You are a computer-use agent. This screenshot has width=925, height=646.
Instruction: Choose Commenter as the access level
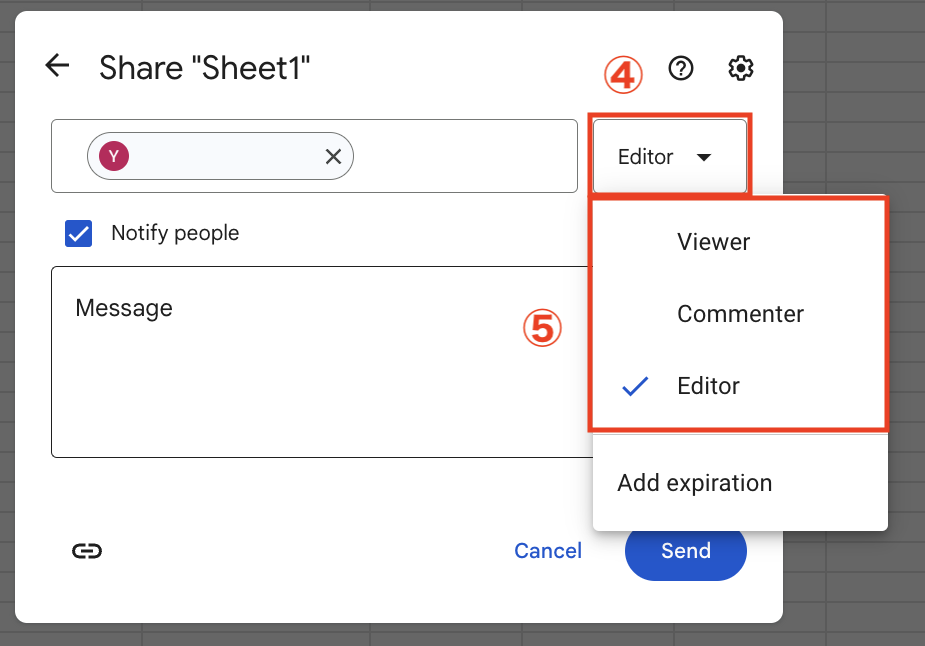(x=740, y=313)
